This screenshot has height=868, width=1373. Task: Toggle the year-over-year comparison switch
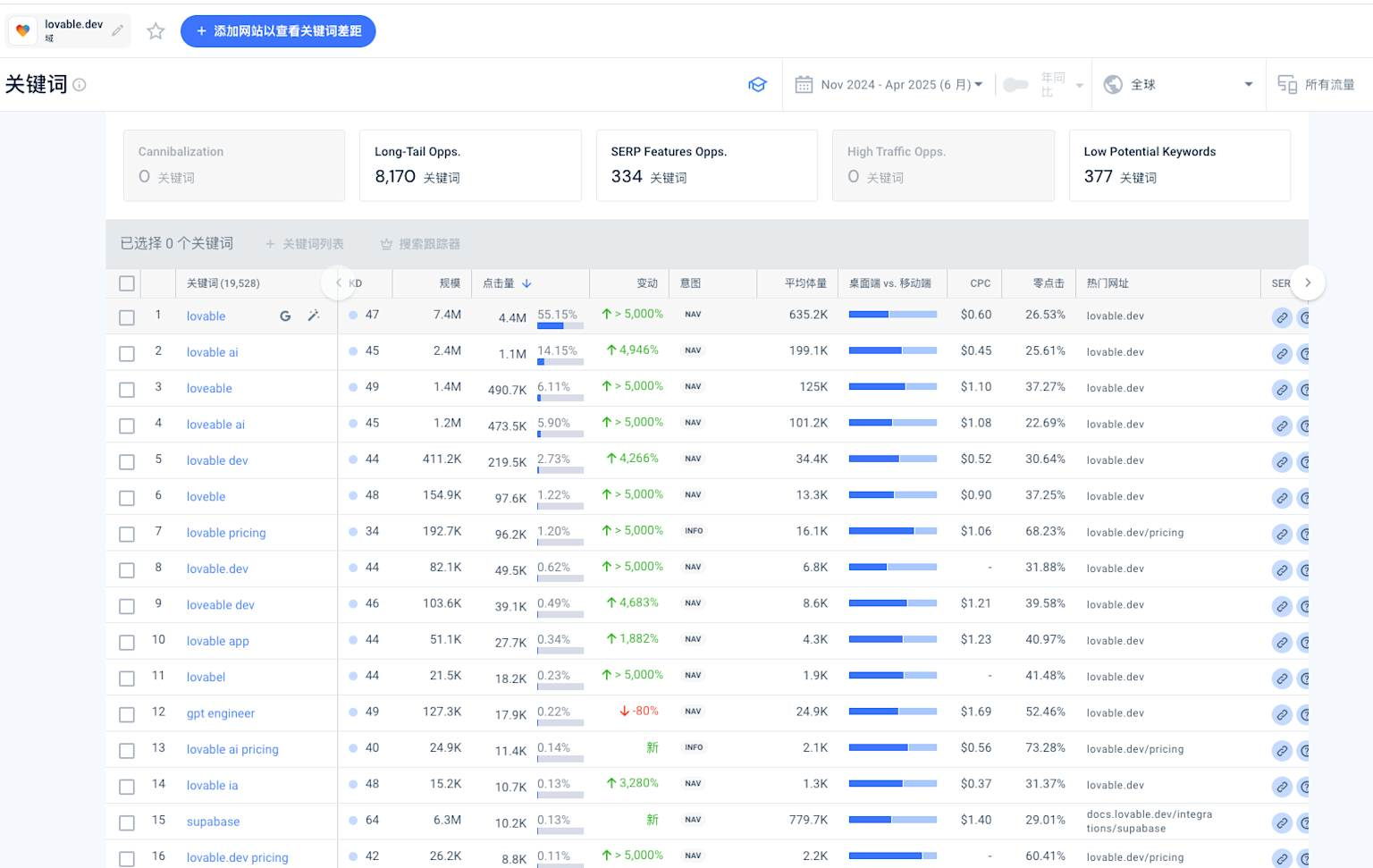[x=1015, y=85]
